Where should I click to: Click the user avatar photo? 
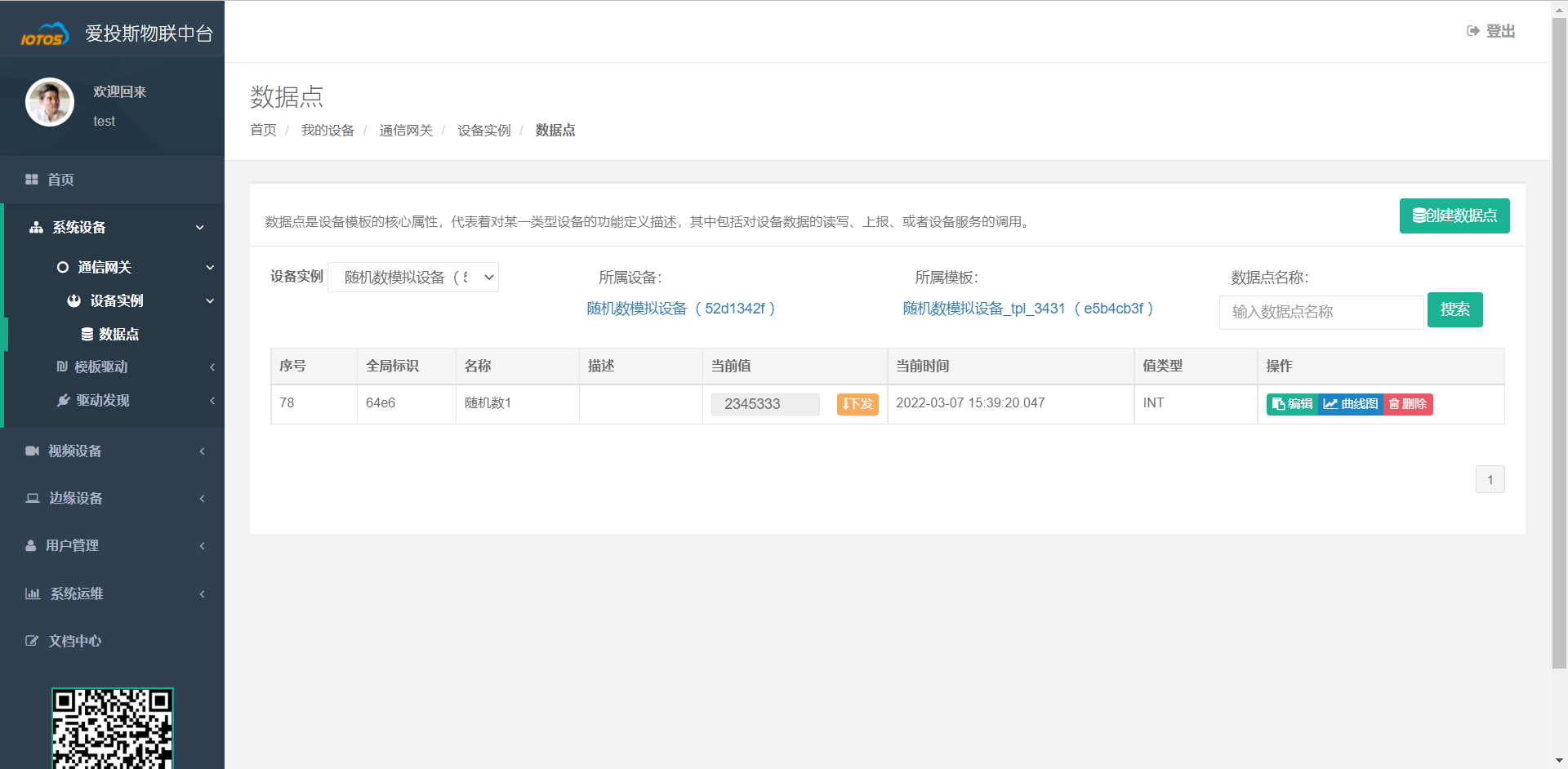[50, 102]
